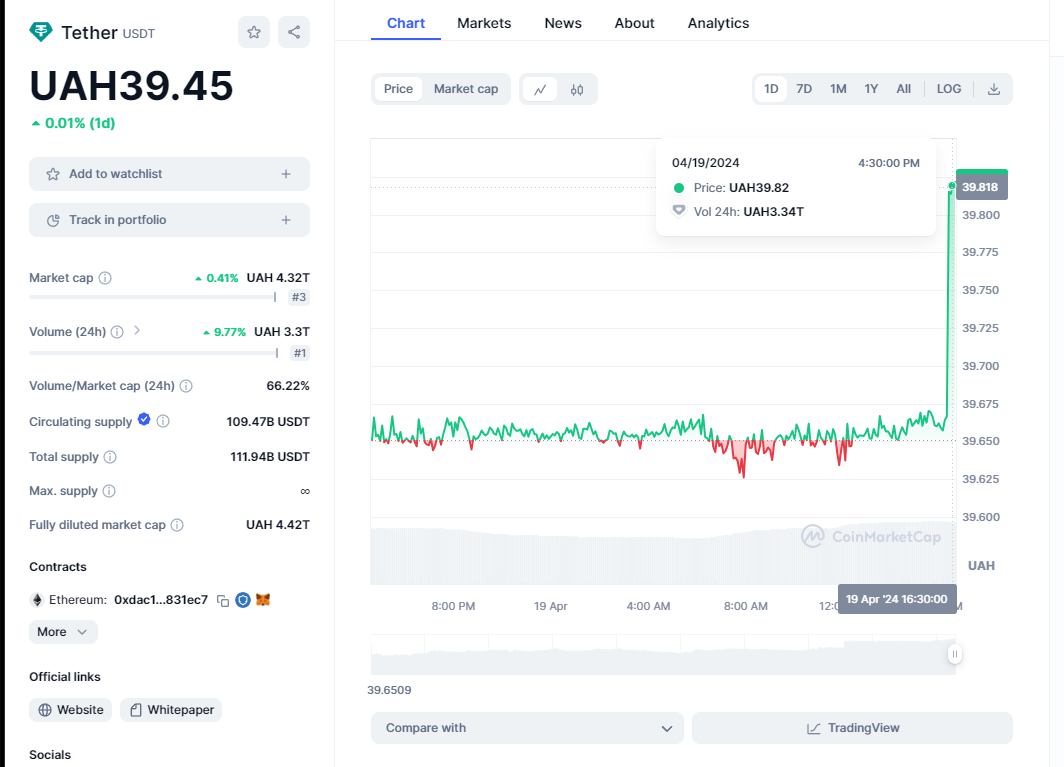Open Market cap info tooltip icon
This screenshot has width=1064, height=767.
105,278
